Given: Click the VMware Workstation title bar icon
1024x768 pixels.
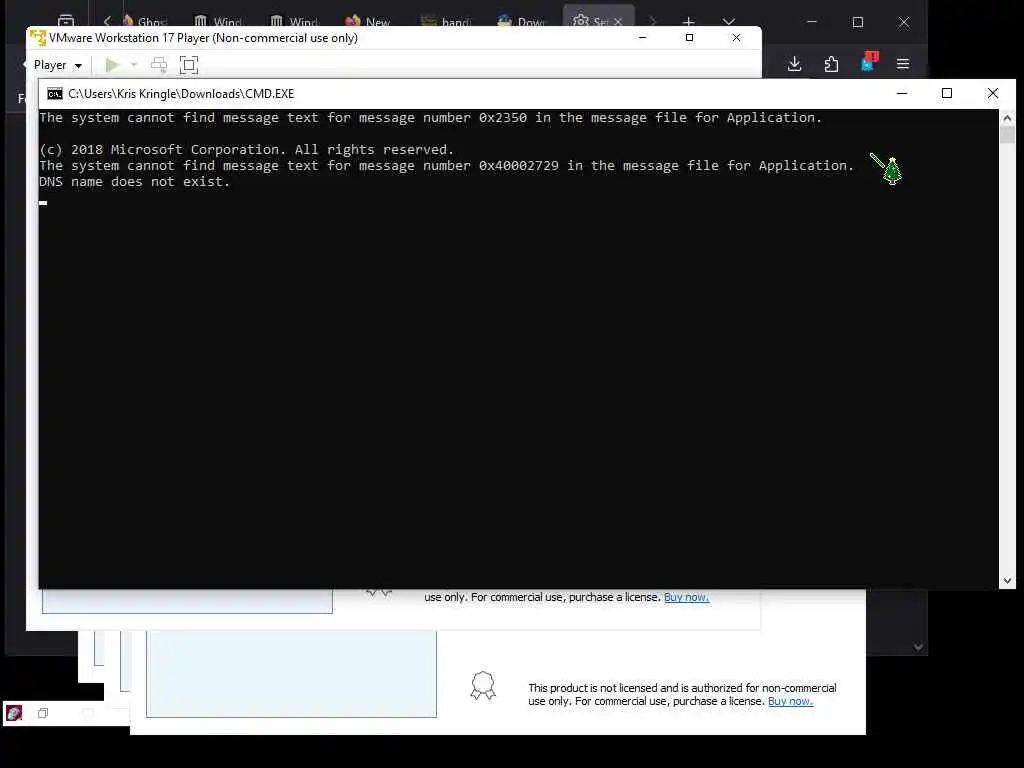Looking at the screenshot, I should point(38,38).
